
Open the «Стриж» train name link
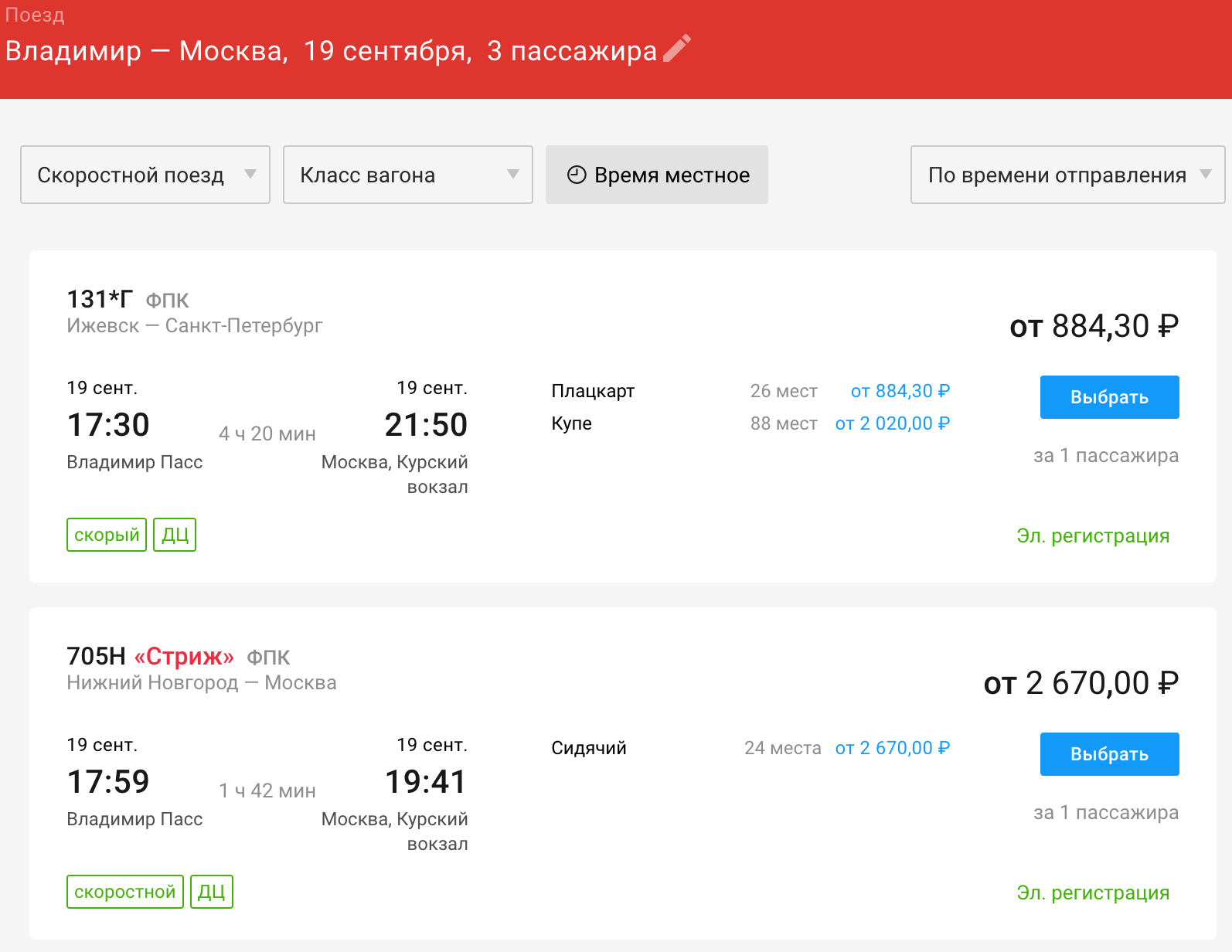184,657
